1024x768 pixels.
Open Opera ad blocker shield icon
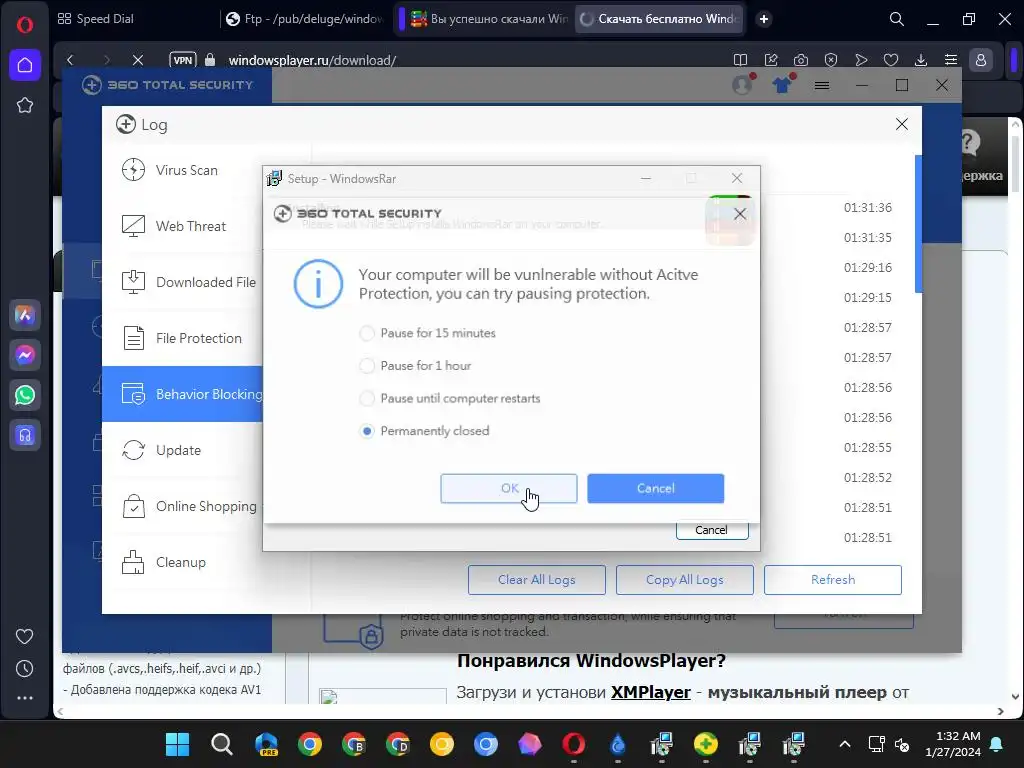[831, 60]
